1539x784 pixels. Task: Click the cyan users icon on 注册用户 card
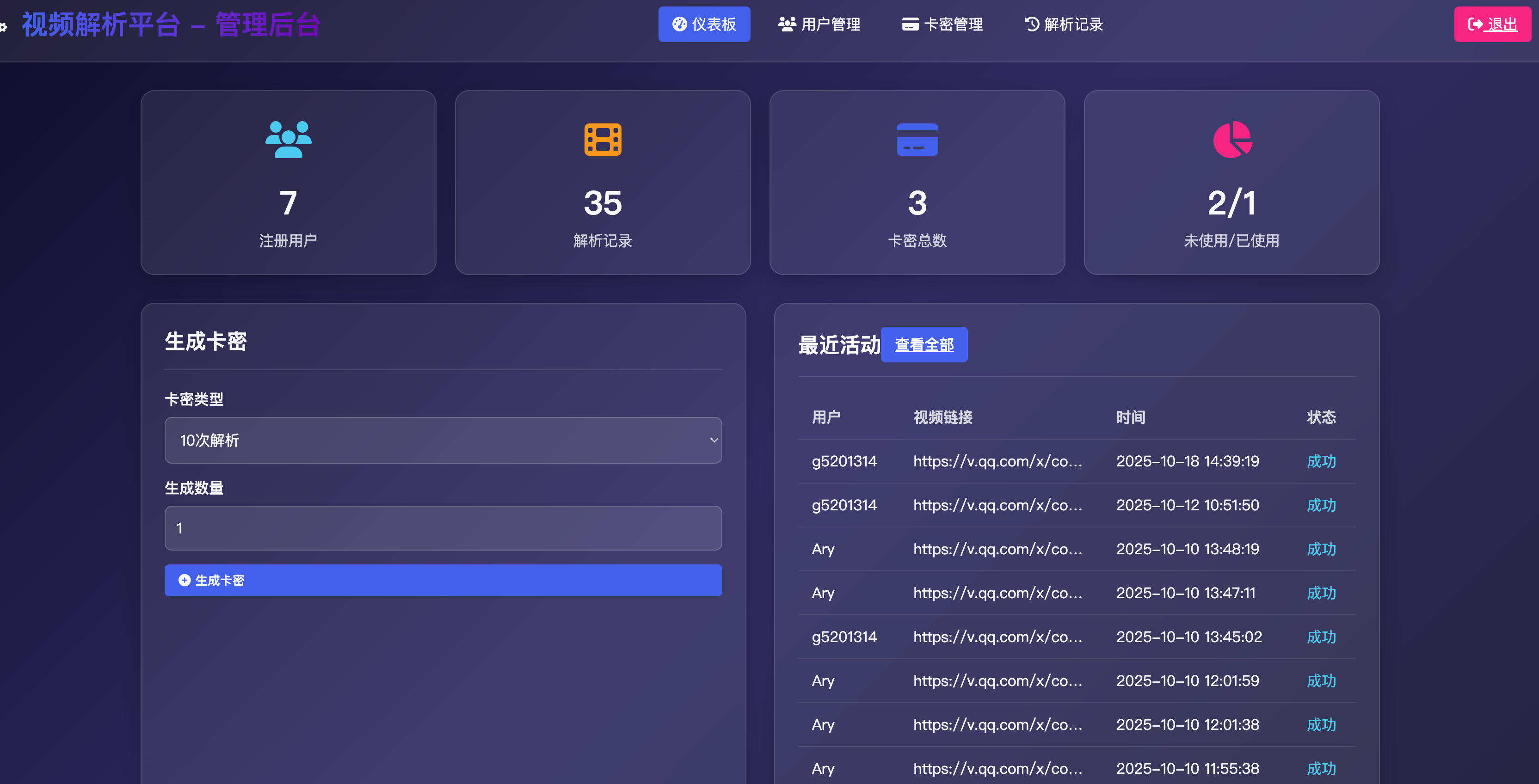coord(289,140)
